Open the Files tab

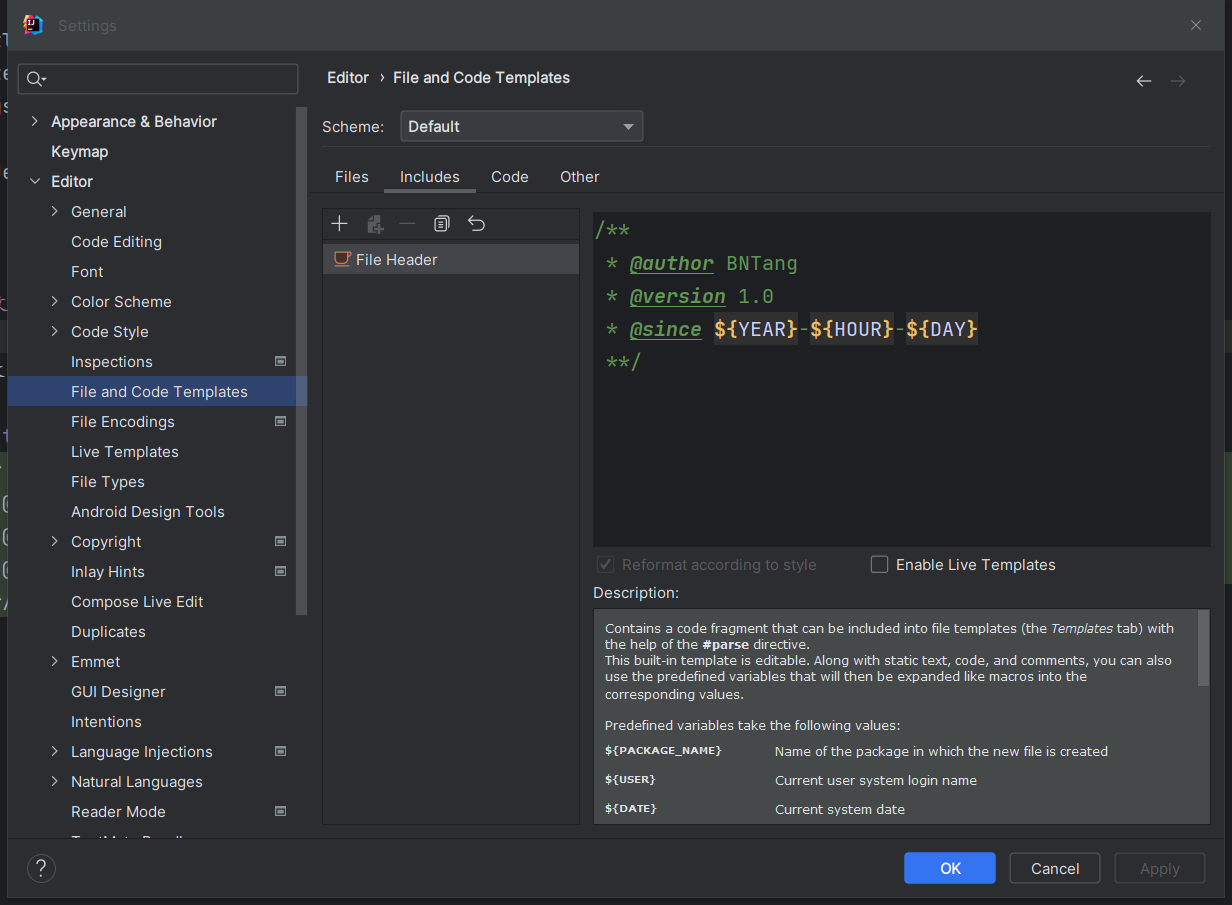pyautogui.click(x=351, y=176)
